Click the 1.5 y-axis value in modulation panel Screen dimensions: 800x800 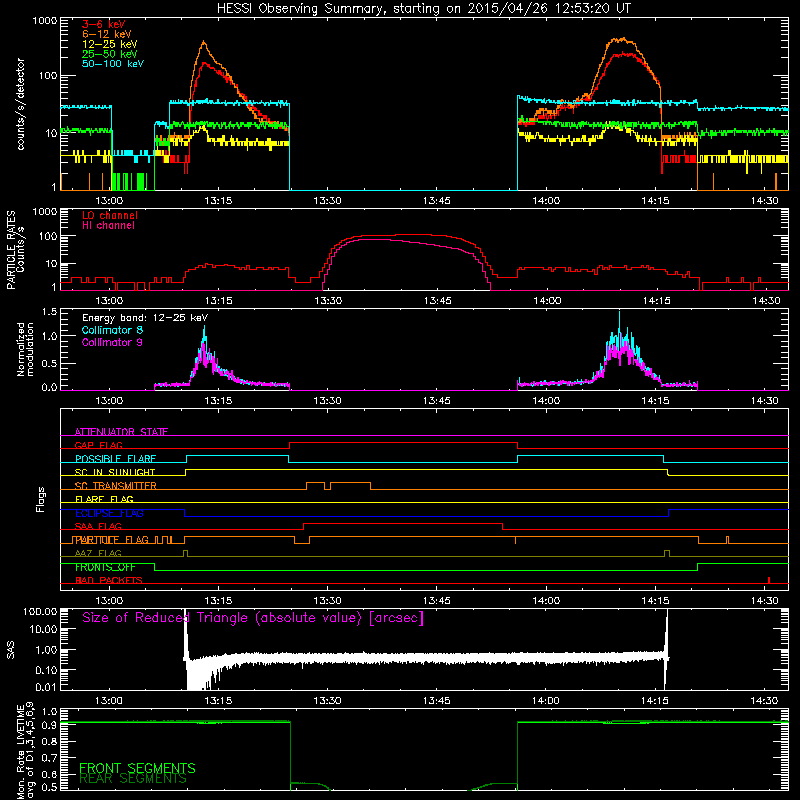[x=49, y=312]
